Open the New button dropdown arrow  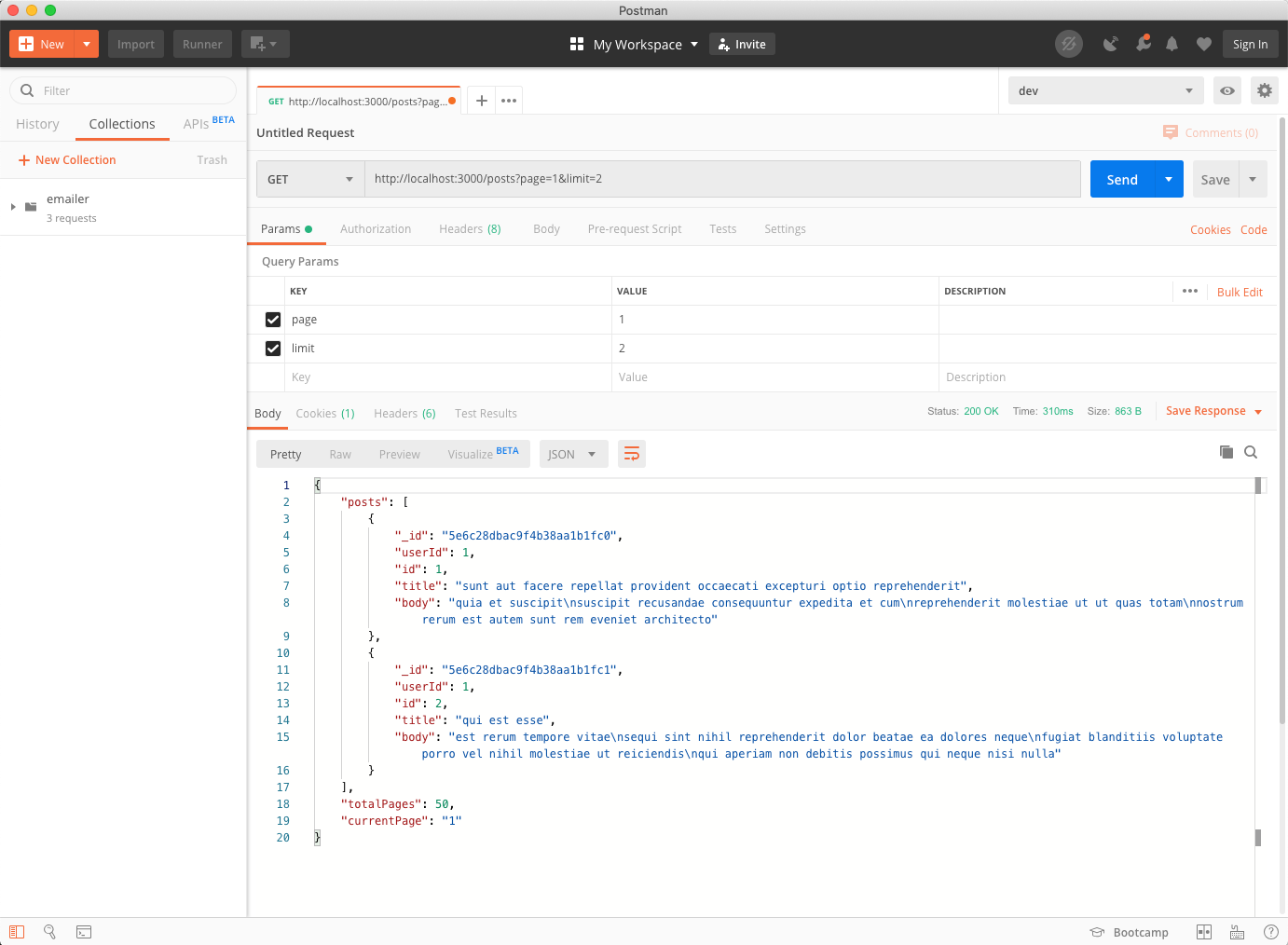pyautogui.click(x=87, y=44)
